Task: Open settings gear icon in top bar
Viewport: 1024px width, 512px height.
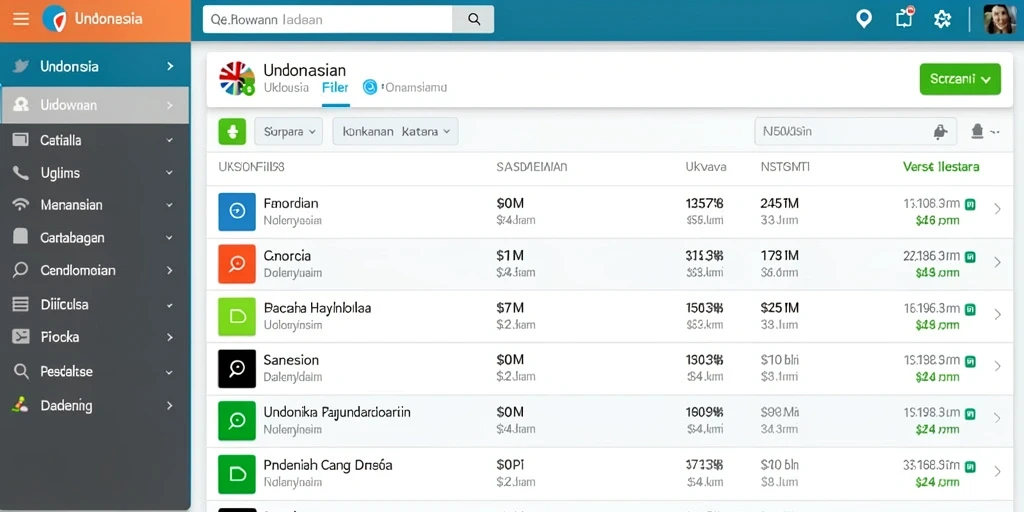Action: [x=942, y=19]
